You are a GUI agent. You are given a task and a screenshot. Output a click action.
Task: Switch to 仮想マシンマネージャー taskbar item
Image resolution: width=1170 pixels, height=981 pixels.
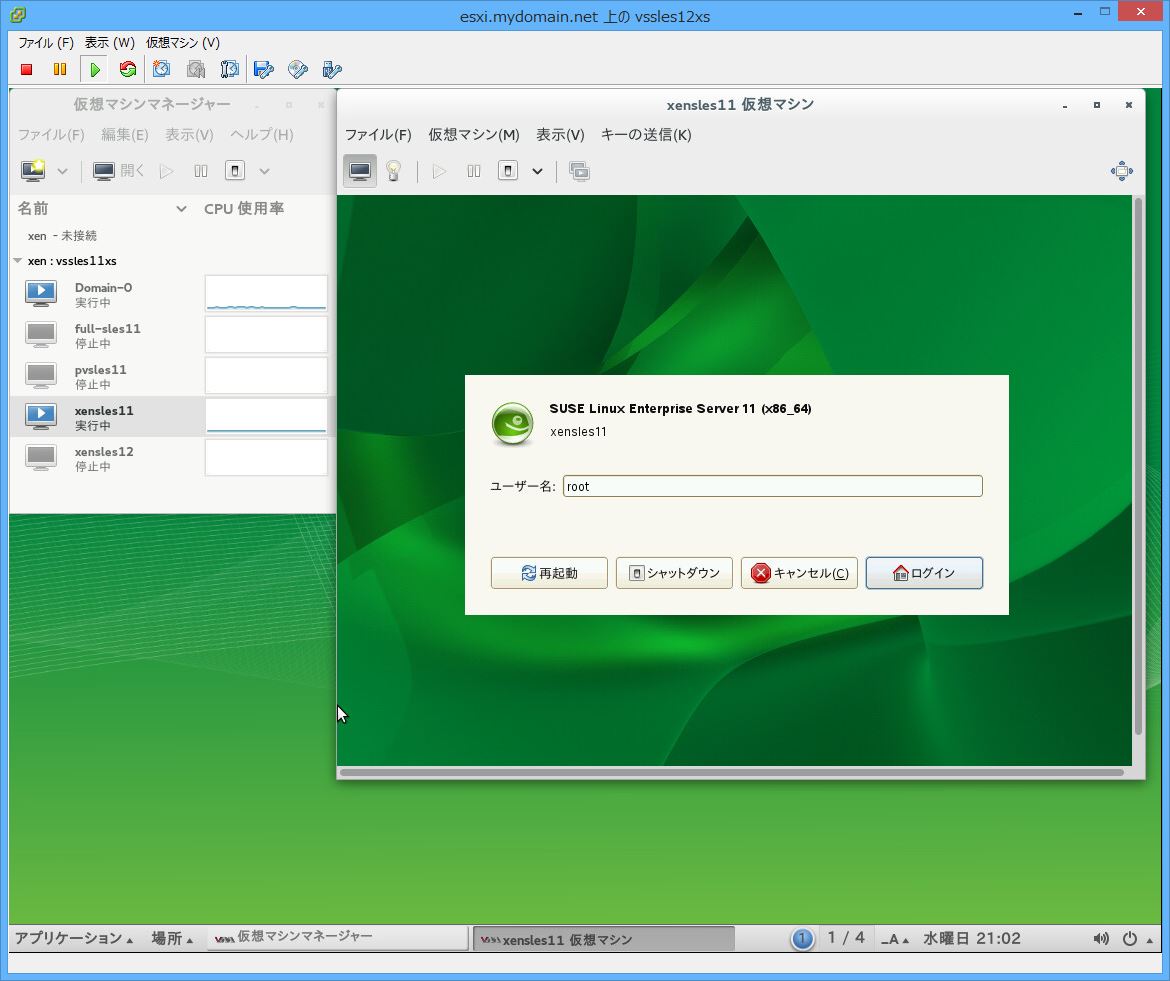point(337,937)
